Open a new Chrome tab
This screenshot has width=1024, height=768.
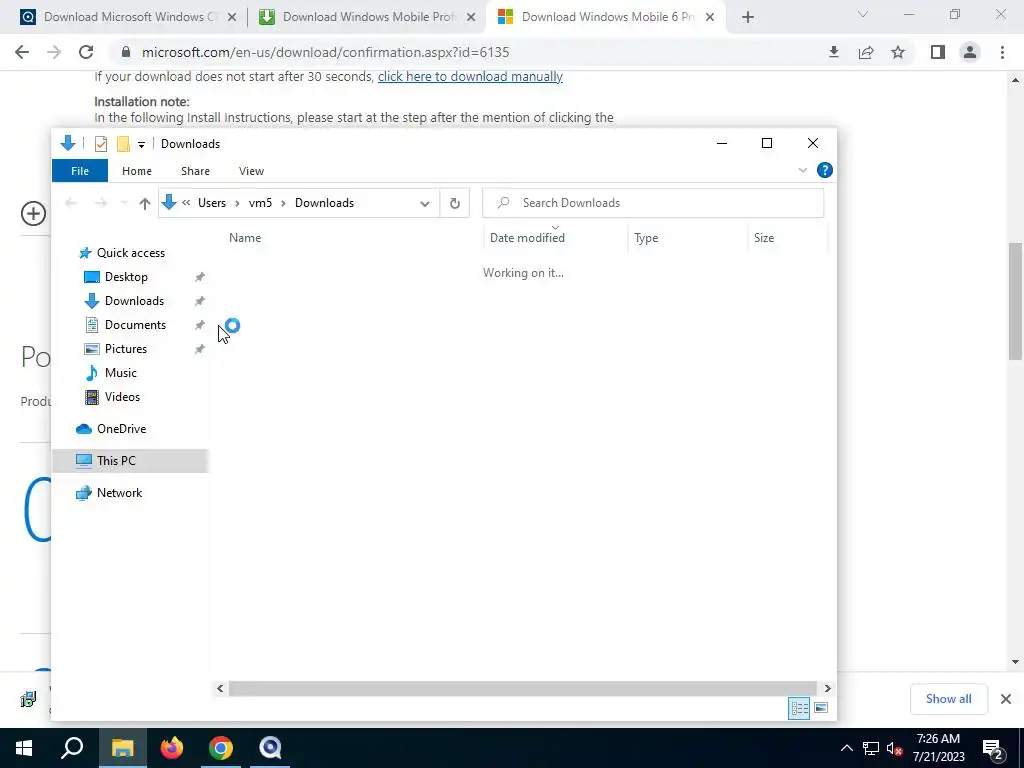pyautogui.click(x=748, y=17)
